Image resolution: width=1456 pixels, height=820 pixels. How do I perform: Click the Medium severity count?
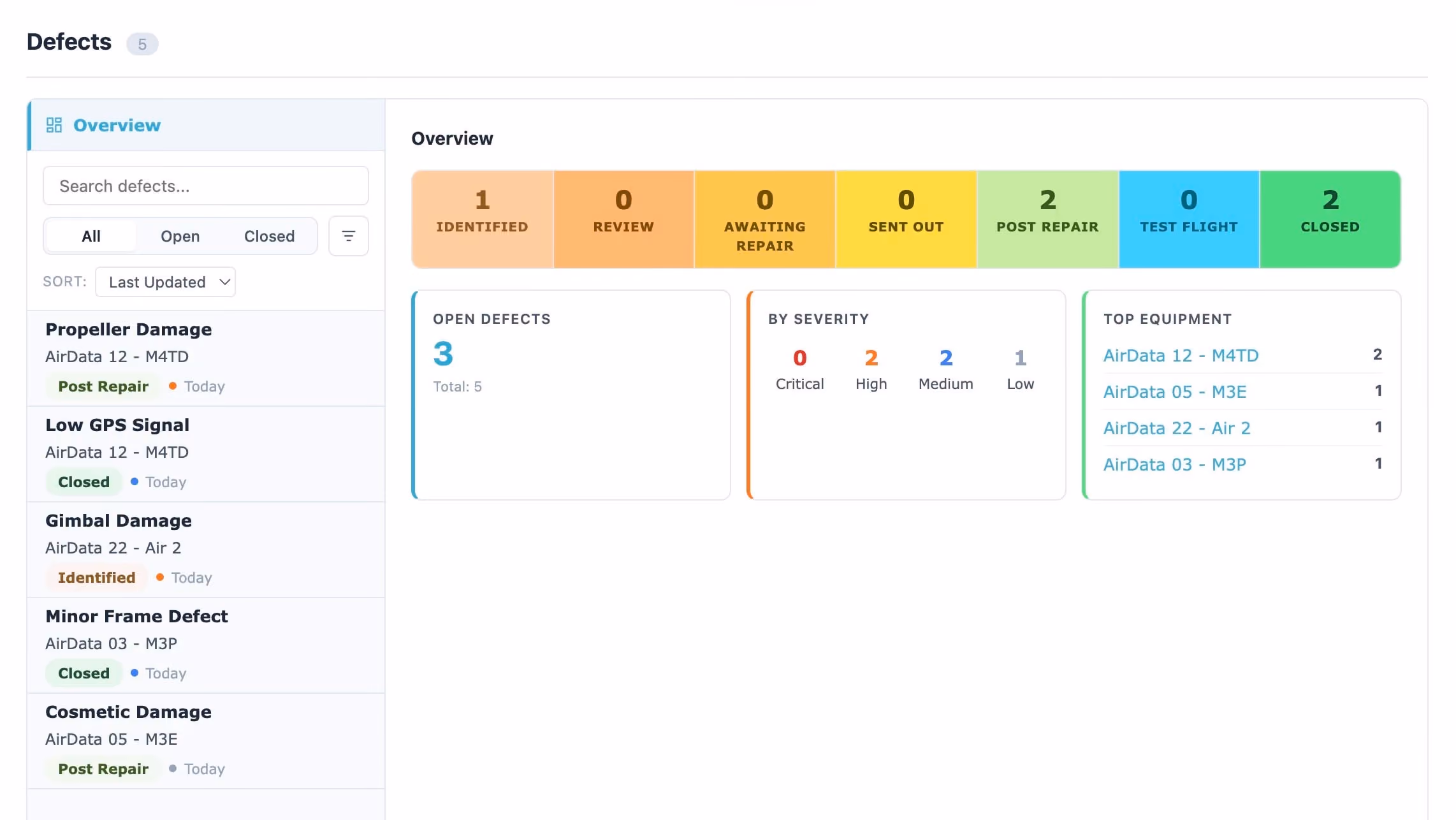point(946,358)
